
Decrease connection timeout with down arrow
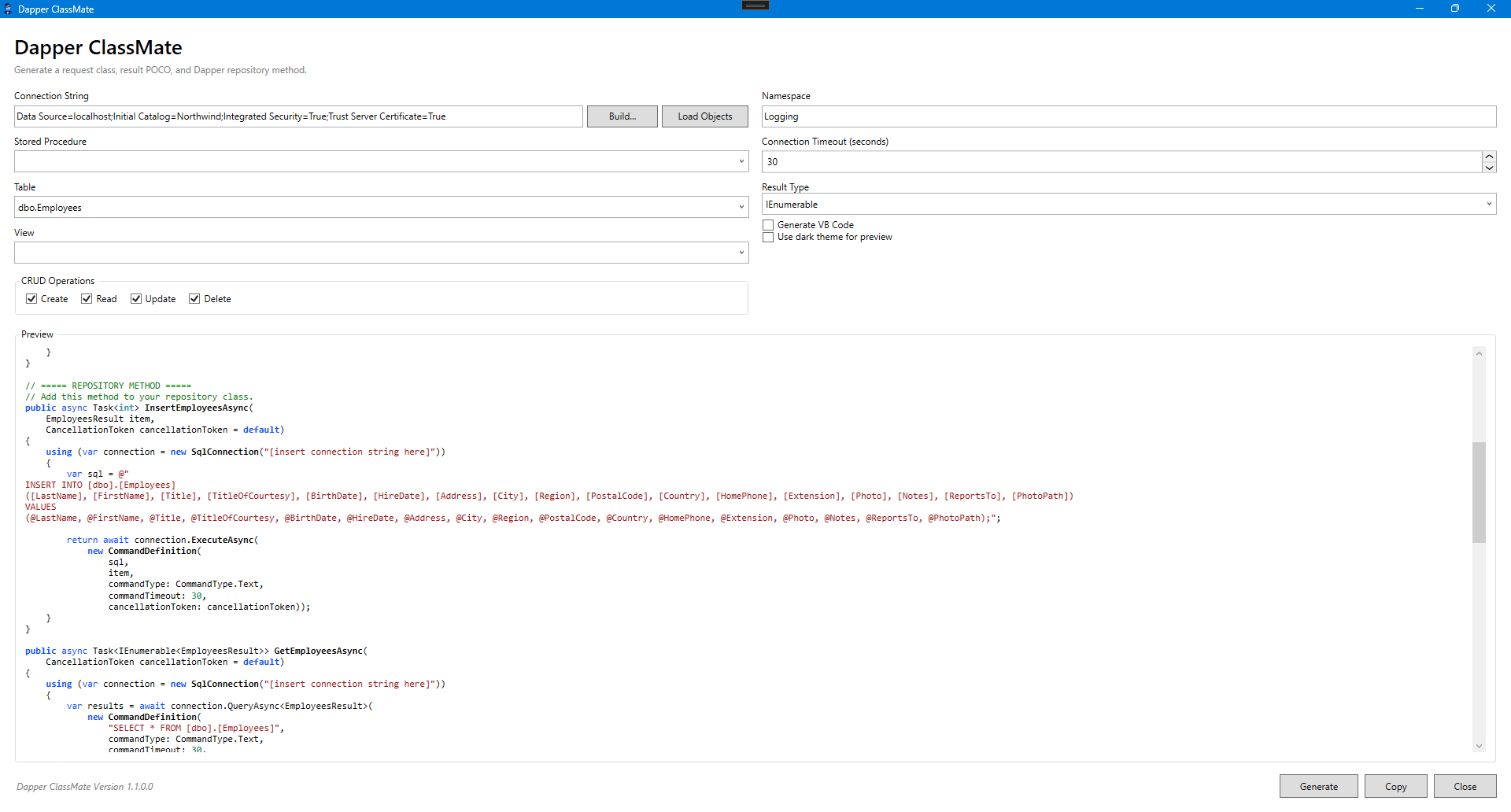[1489, 168]
